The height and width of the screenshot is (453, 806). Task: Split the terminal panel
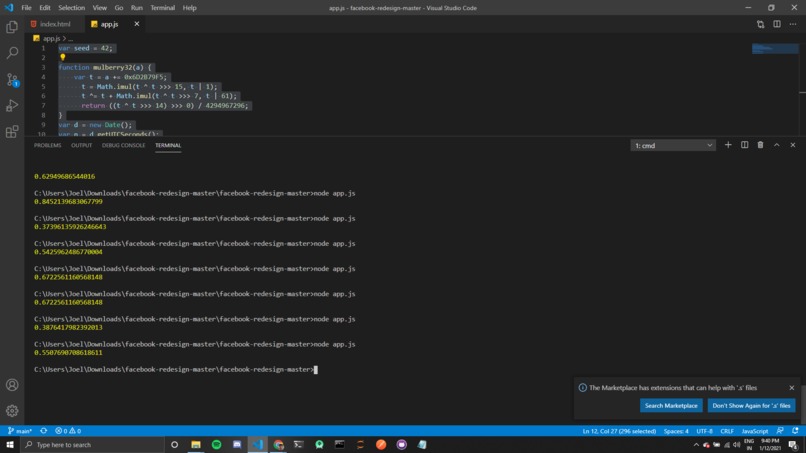pos(744,145)
